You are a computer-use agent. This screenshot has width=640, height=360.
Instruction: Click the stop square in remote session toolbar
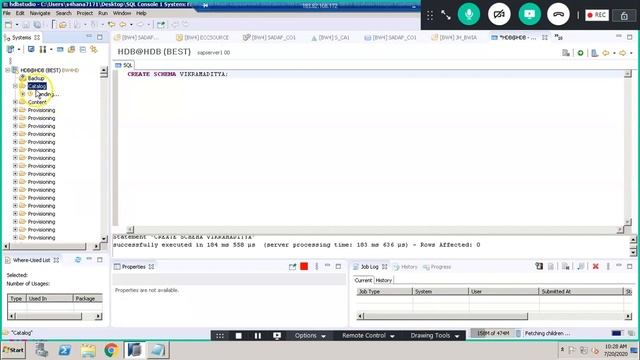pyautogui.click(x=239, y=336)
